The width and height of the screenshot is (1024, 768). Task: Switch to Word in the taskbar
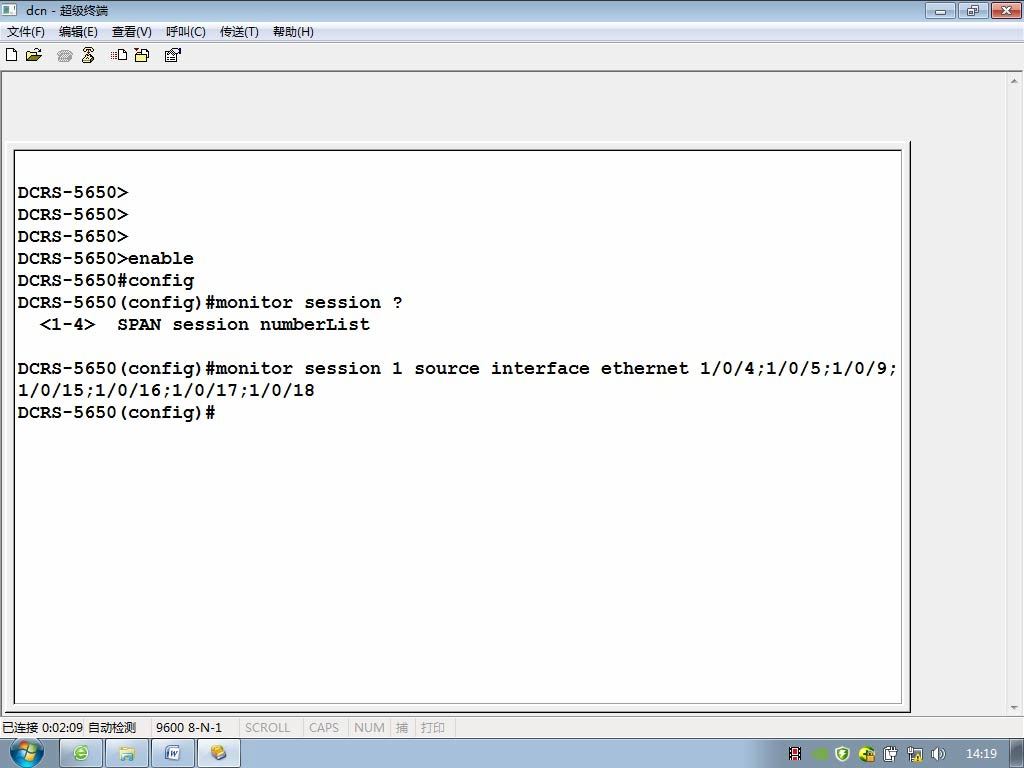[172, 754]
